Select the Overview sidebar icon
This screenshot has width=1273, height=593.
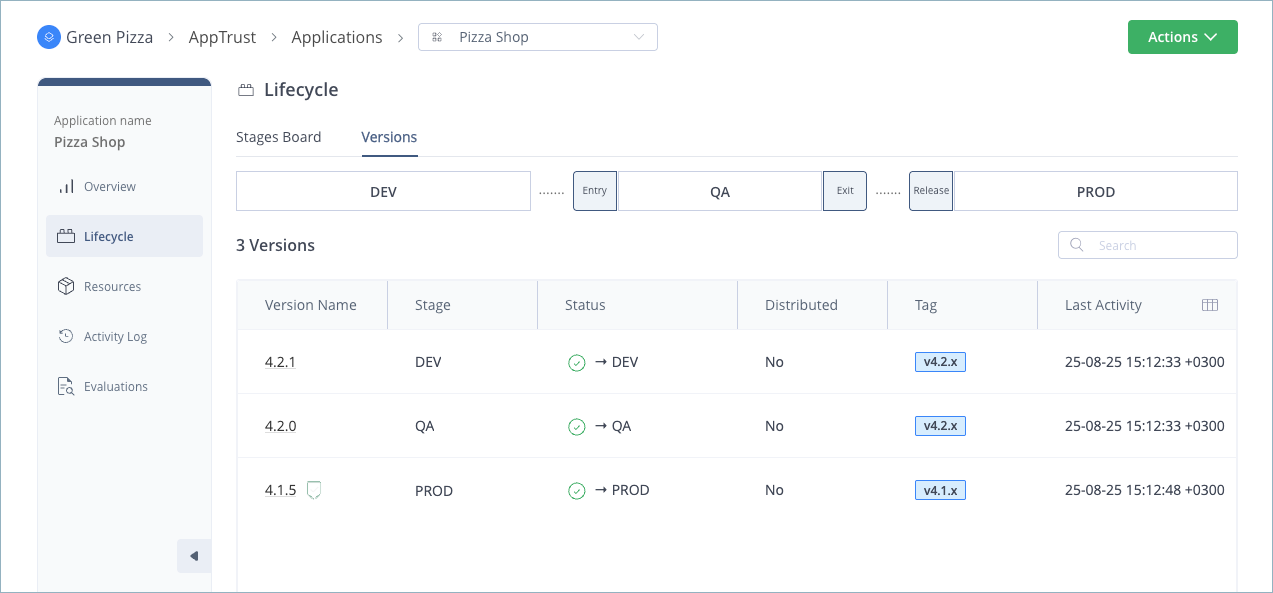pos(69,186)
